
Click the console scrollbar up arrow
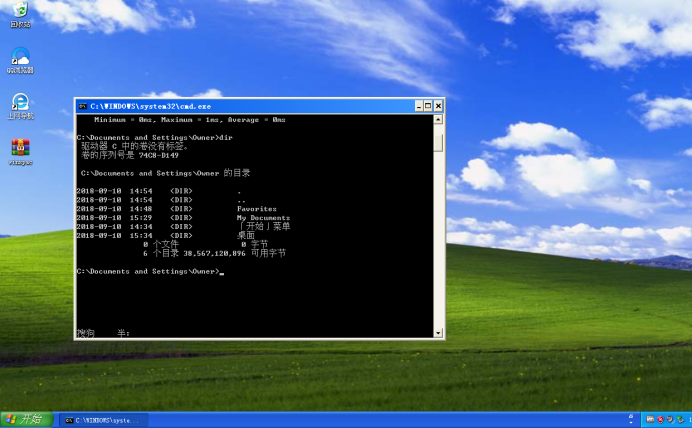[438, 119]
